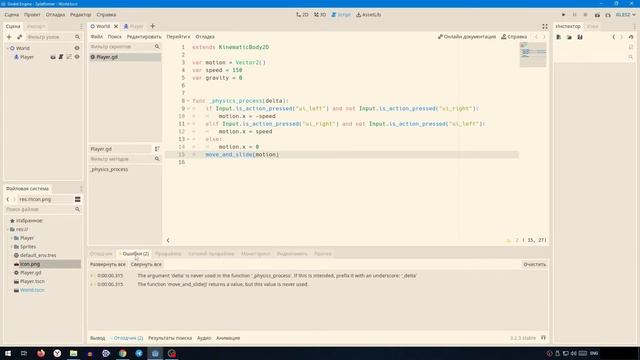The height and width of the screenshot is (360, 640).
Task: Open the Сцена menu in the menu bar
Action: (x=12, y=15)
